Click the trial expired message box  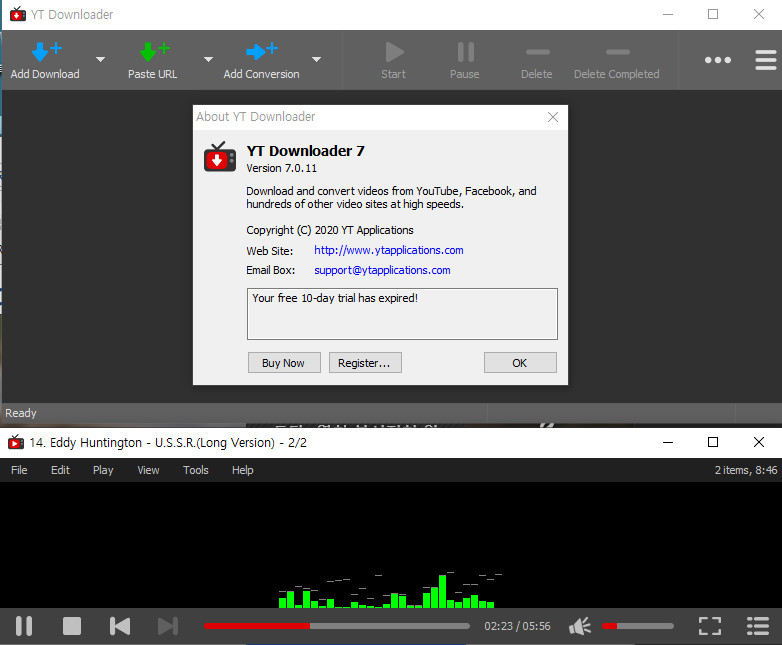click(x=402, y=314)
